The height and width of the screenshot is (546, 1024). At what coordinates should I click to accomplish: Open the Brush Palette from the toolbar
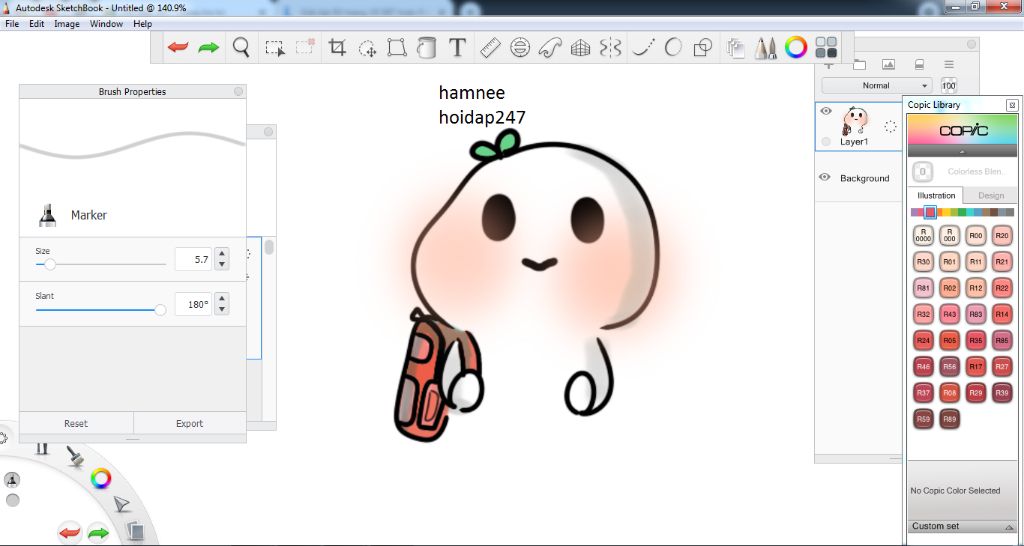click(x=765, y=48)
